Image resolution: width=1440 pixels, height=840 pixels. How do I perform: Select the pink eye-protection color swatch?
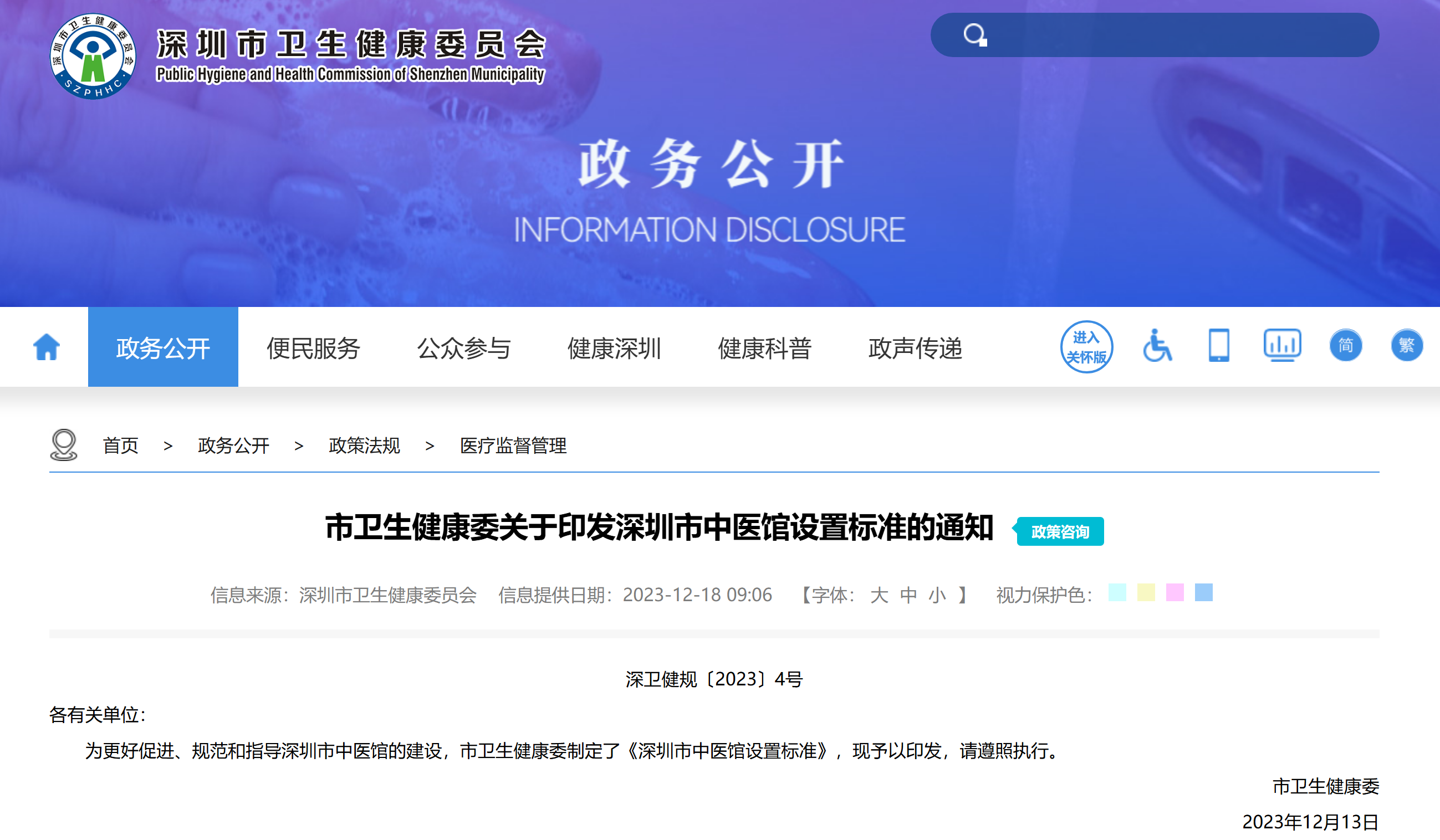(x=1175, y=592)
